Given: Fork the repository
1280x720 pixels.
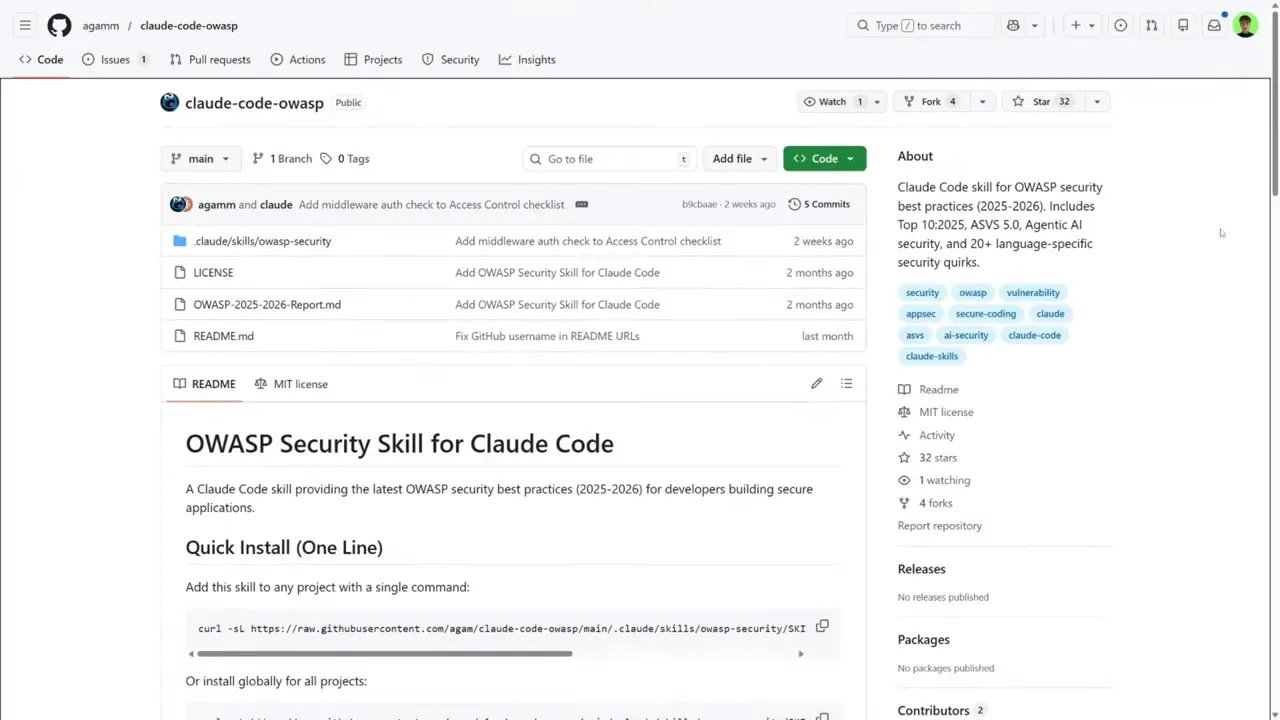Looking at the screenshot, I should pos(931,101).
